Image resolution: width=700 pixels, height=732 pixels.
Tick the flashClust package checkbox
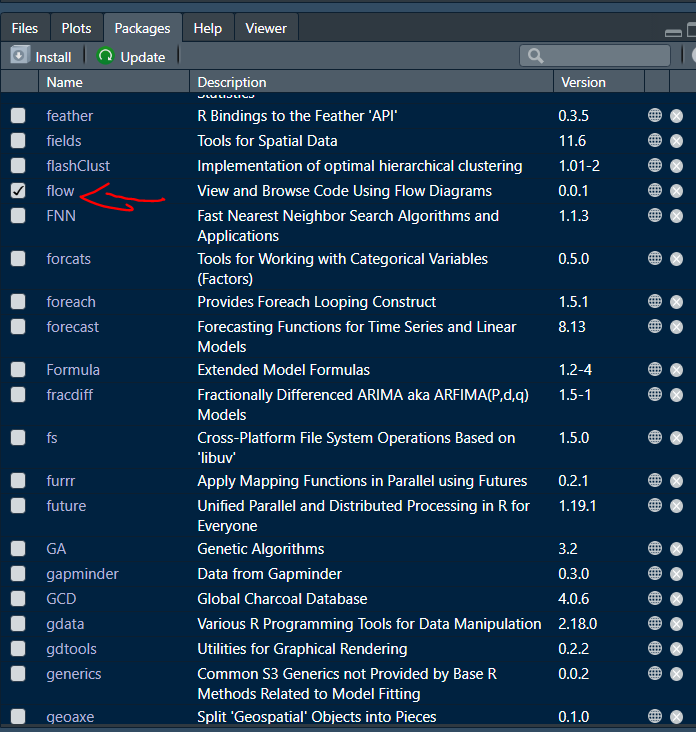[18, 166]
